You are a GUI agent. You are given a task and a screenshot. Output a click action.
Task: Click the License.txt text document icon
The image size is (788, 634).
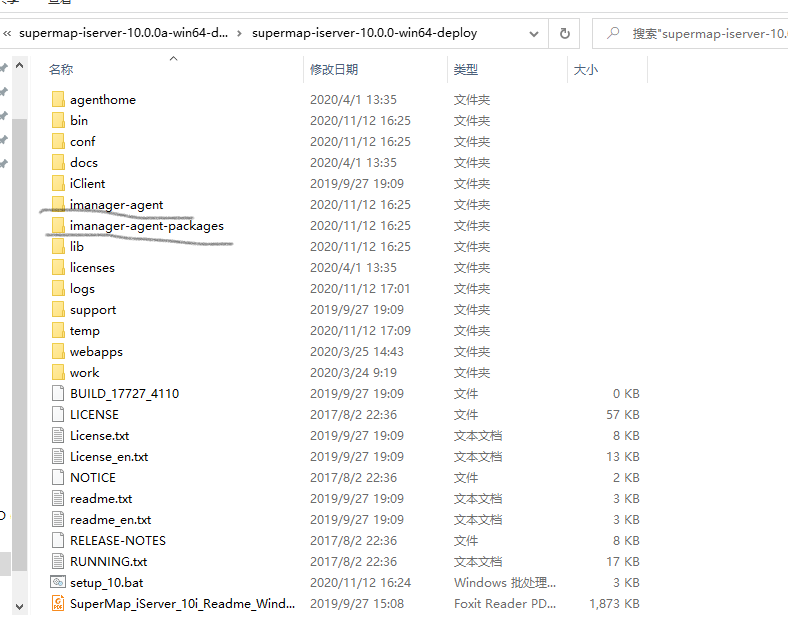(x=58, y=436)
